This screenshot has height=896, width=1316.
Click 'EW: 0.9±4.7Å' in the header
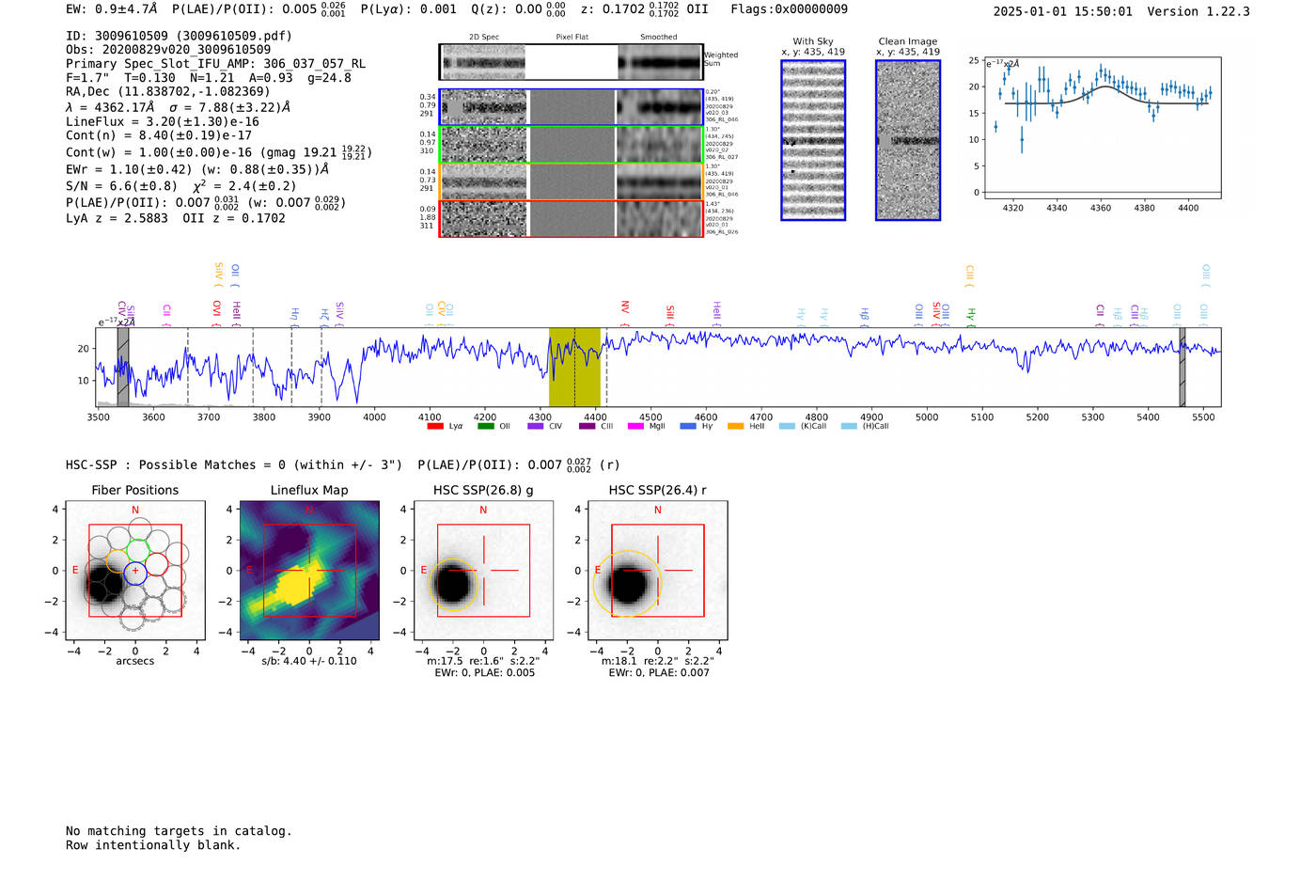click(111, 9)
